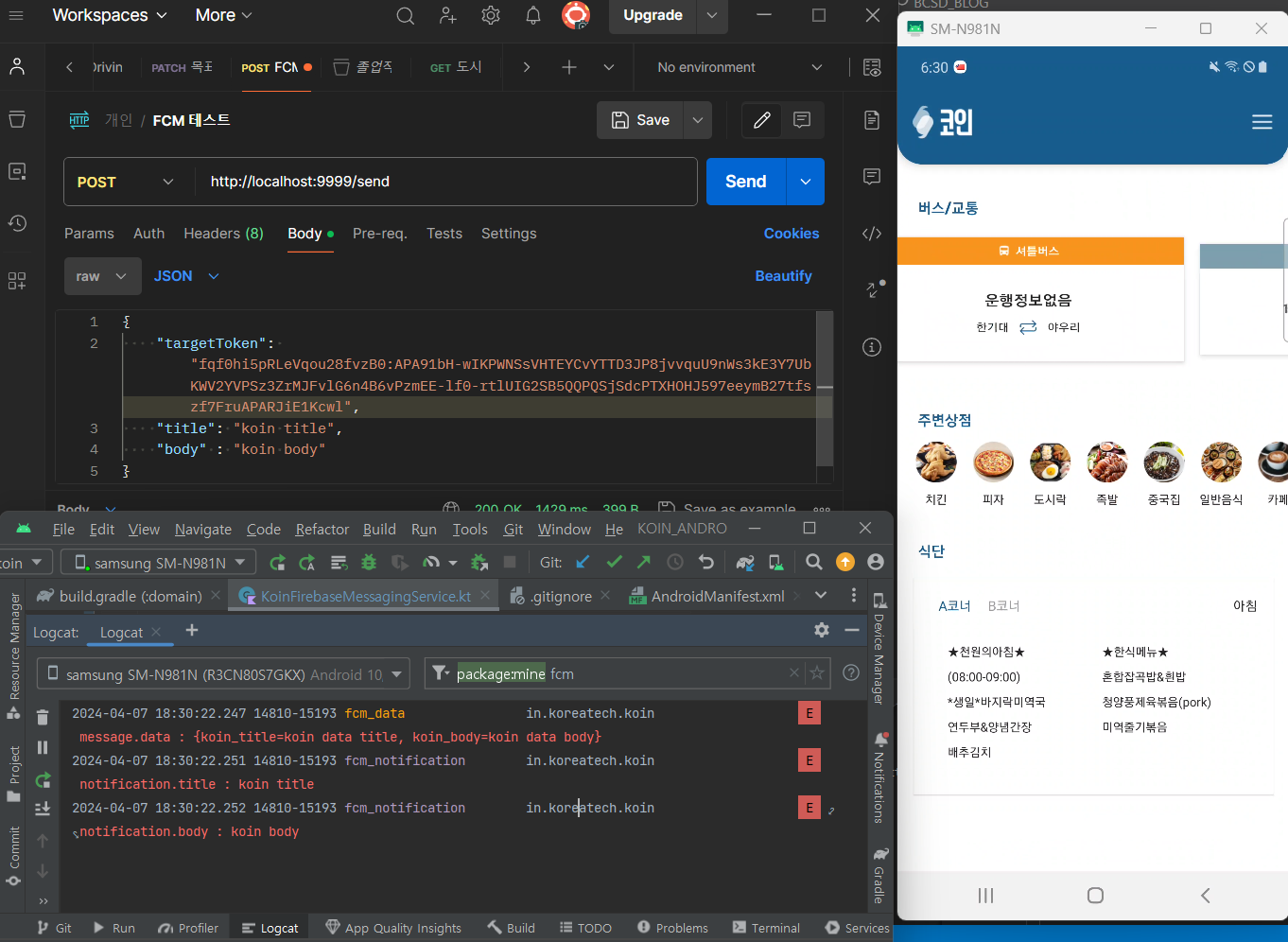This screenshot has width=1288, height=942.
Task: Click Git update project arrow
Action: 583,562
